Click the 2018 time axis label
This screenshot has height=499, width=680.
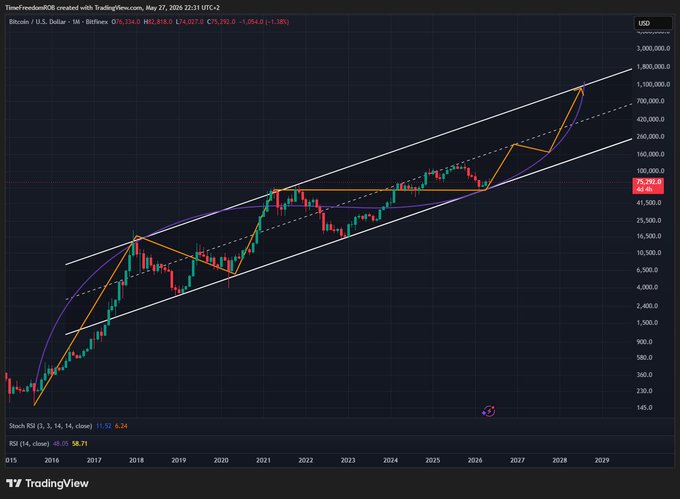(x=136, y=460)
